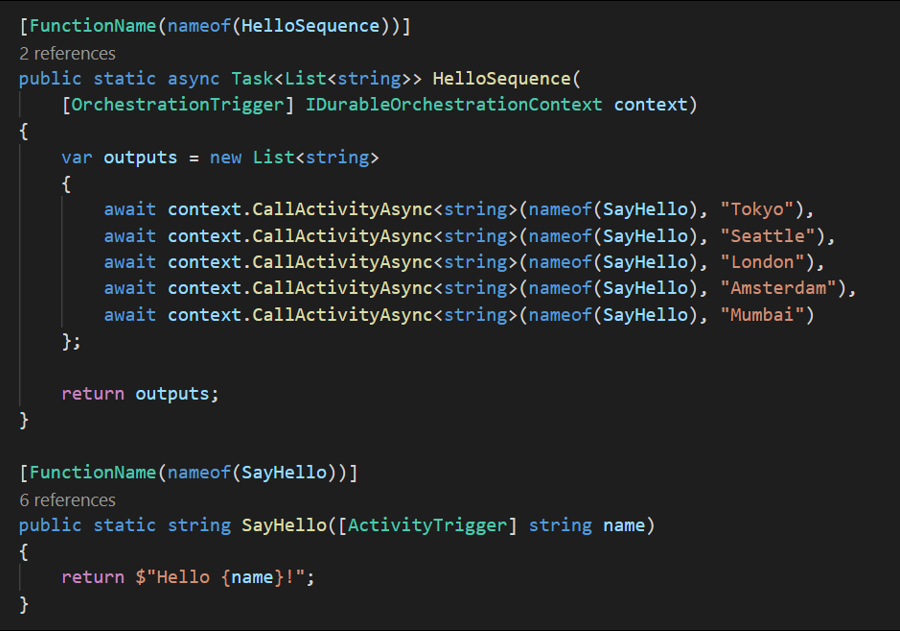This screenshot has width=900, height=631.
Task: Click the ActivityTrigger attribute
Action: 426,525
